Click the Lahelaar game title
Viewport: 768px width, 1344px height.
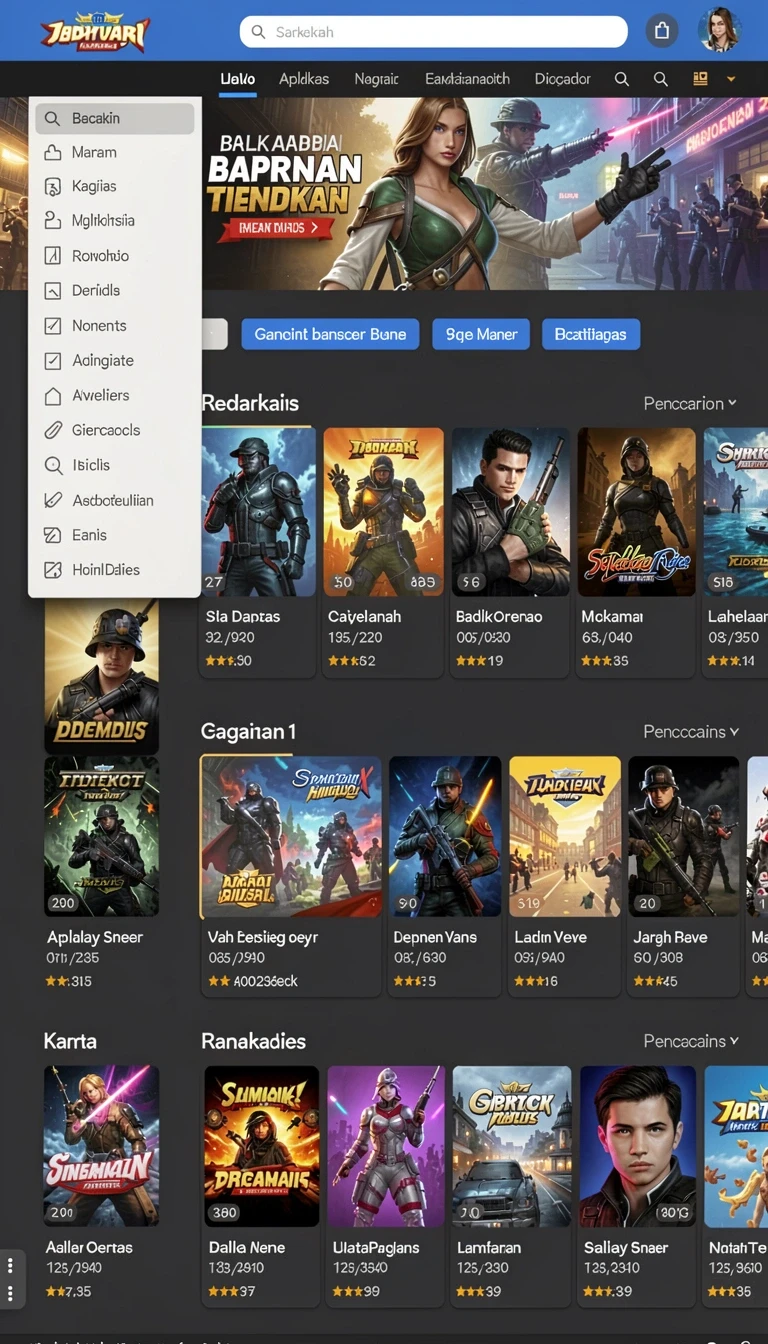[737, 617]
